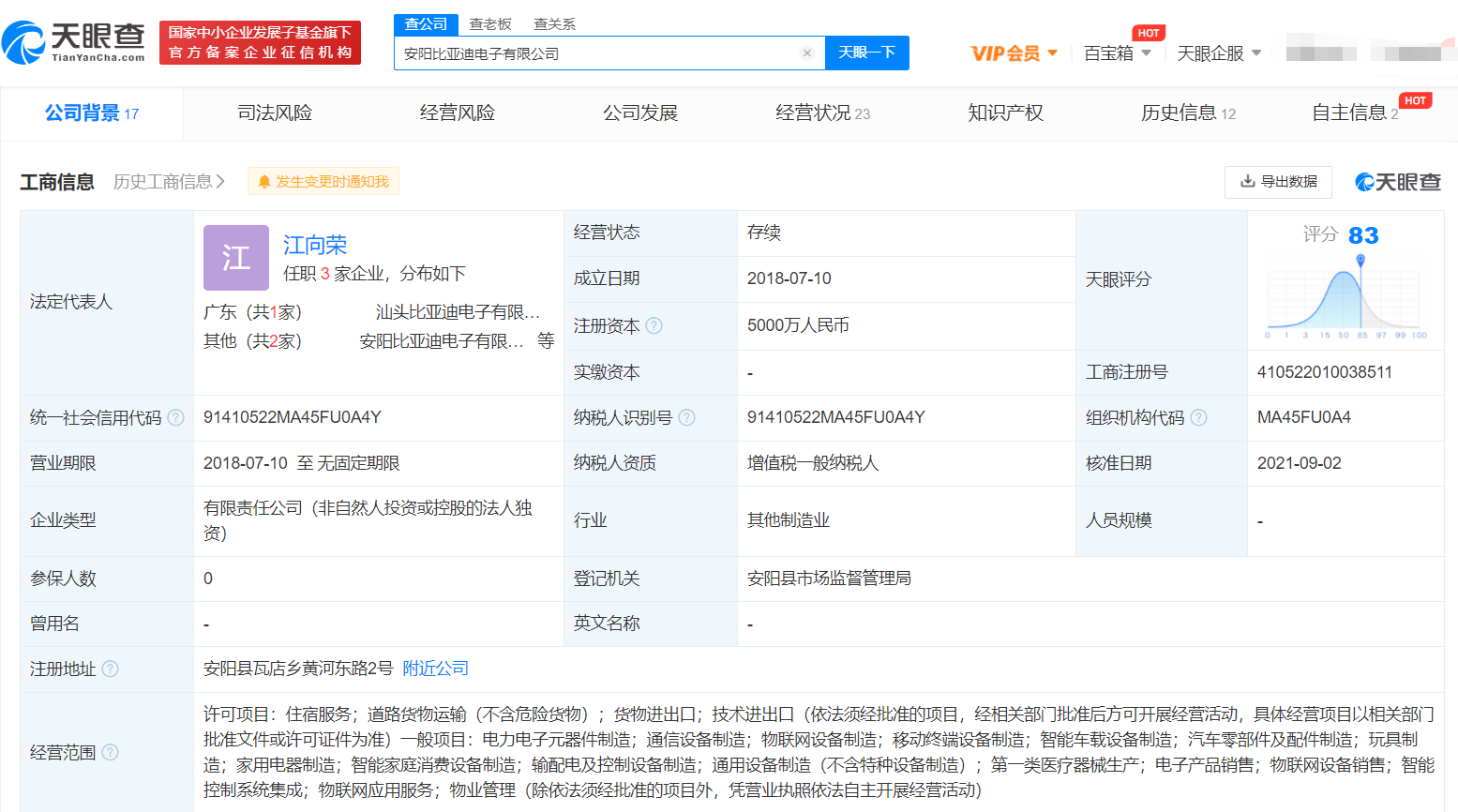Open the 江向荣 representative link
The height and width of the screenshot is (812, 1458).
315,246
